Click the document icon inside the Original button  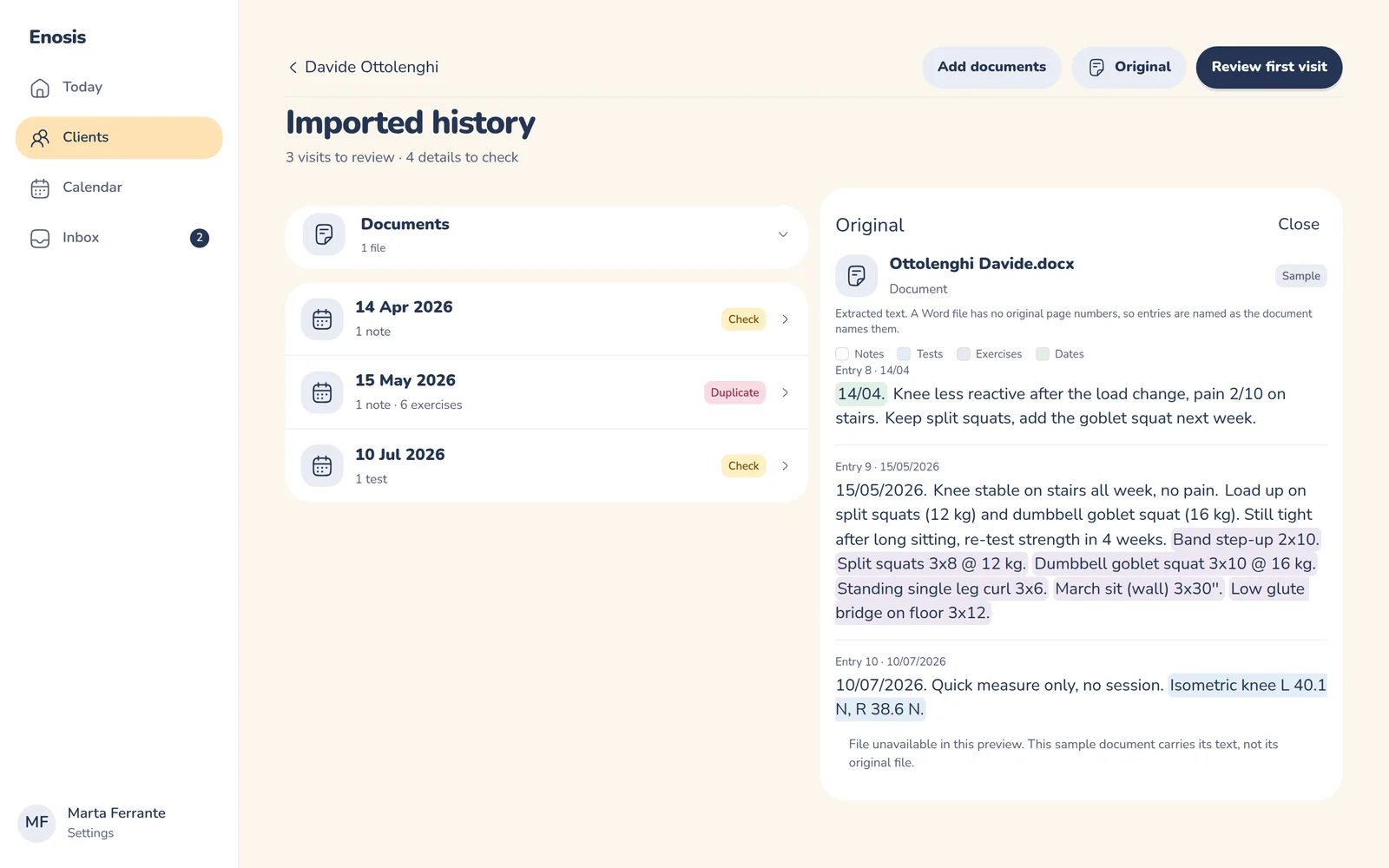[1096, 68]
